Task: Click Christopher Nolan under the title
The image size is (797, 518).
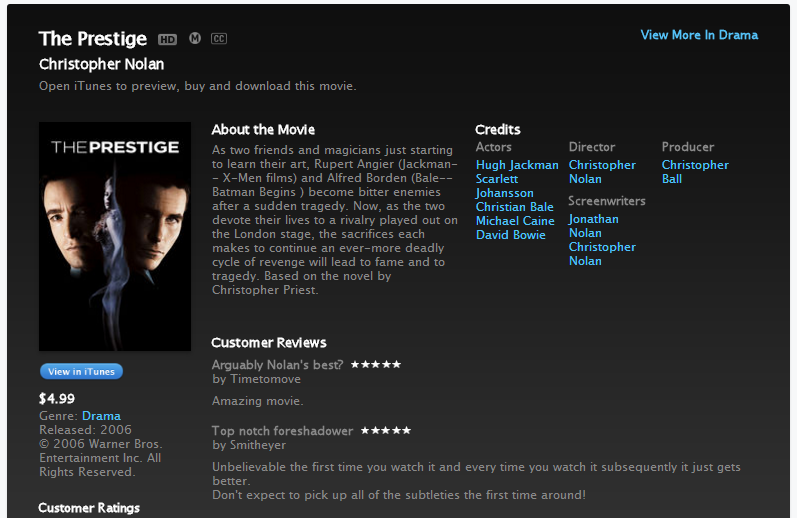Action: (x=102, y=65)
